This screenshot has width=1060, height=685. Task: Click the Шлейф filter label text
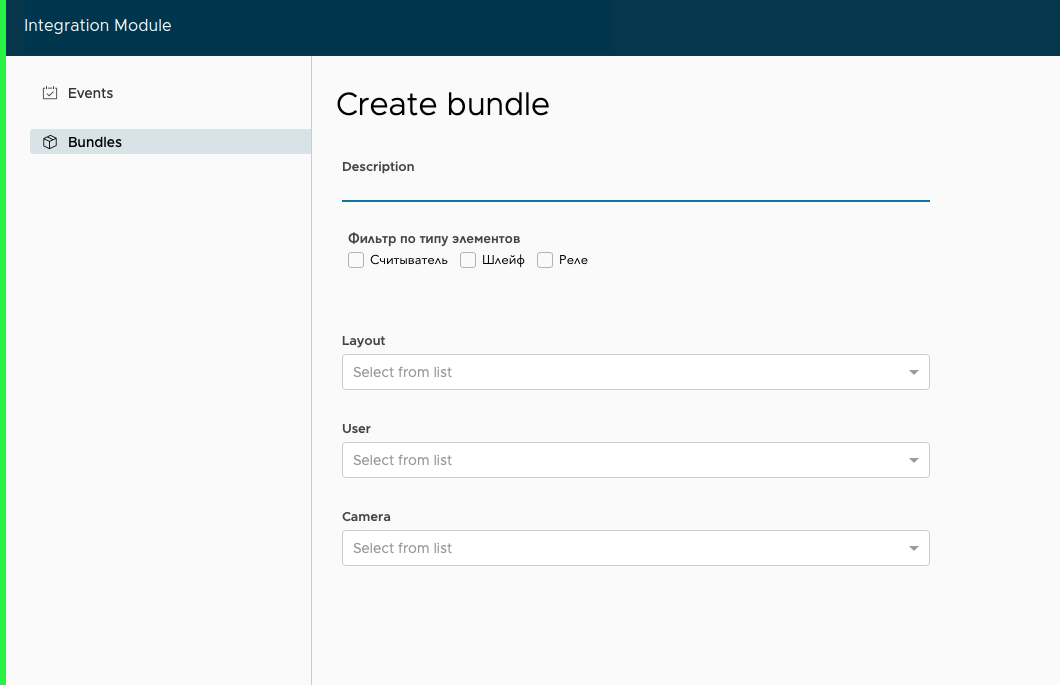[503, 260]
